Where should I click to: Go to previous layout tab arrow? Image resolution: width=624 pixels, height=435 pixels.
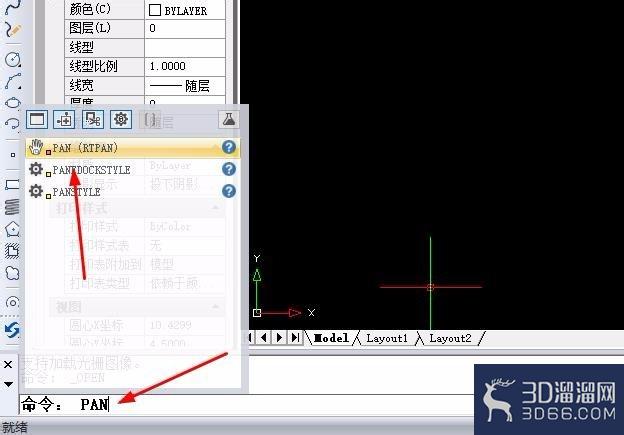(264, 338)
